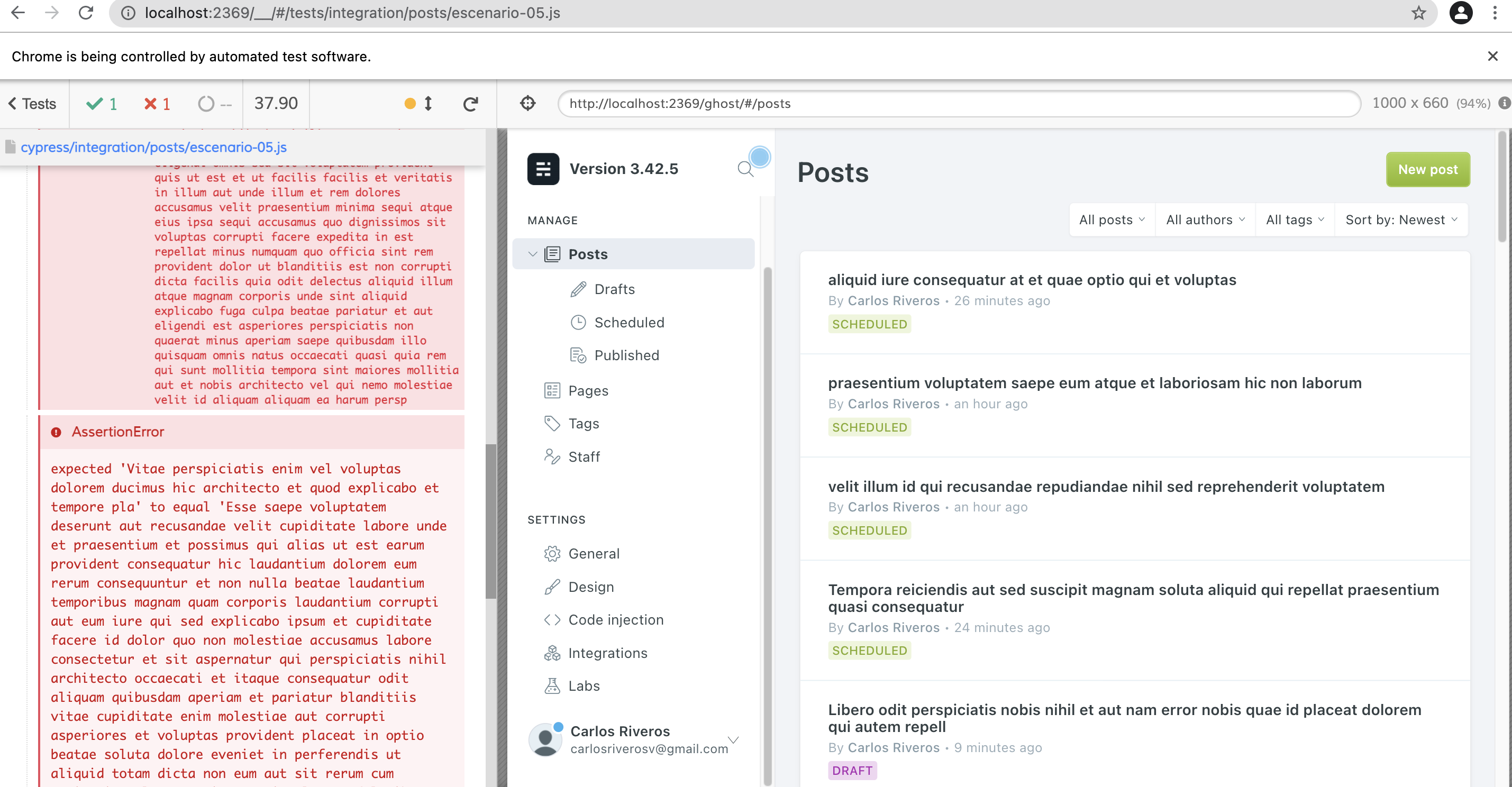Screen dimensions: 1512x787
Task: Collapse the Posts menu chevron
Action: pos(532,254)
